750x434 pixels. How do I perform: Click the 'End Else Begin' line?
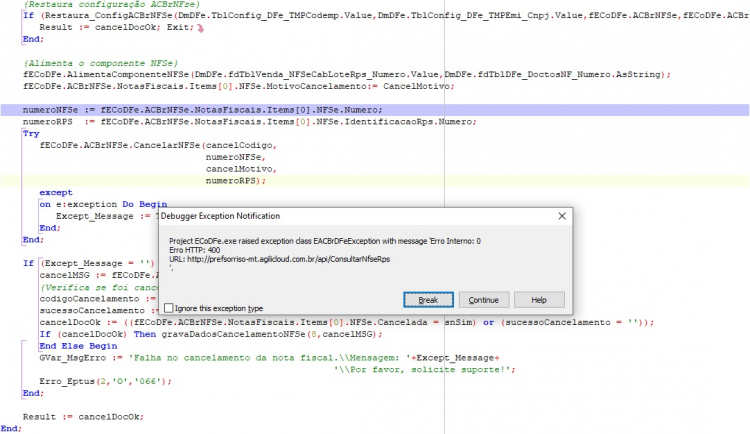pyautogui.click(x=78, y=346)
